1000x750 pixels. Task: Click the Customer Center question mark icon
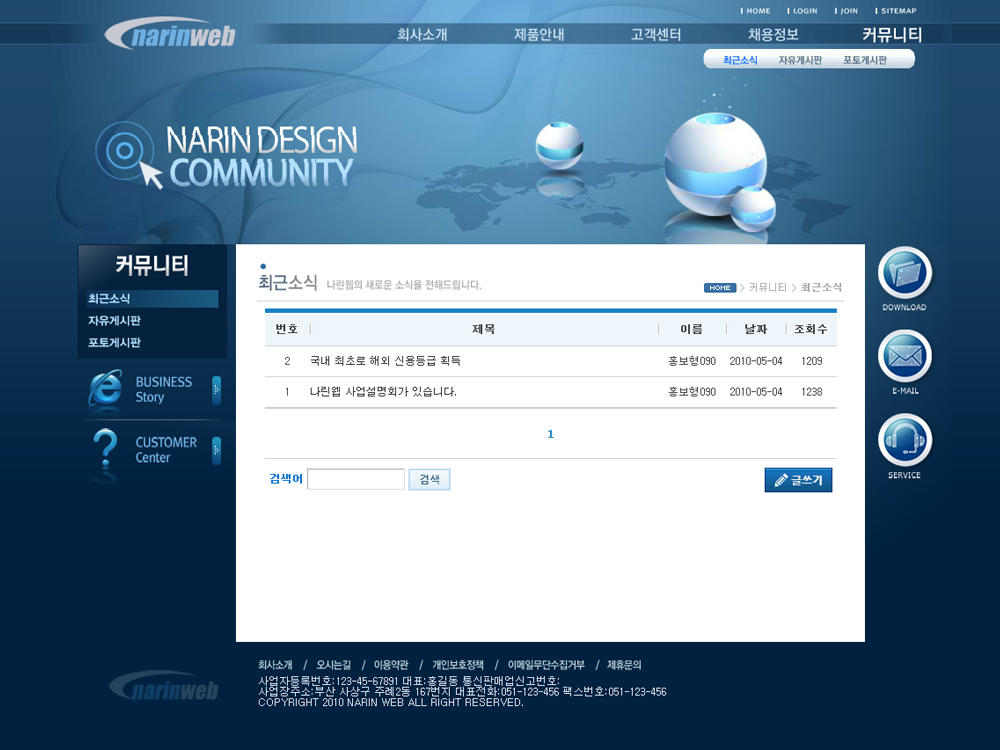pos(105,450)
